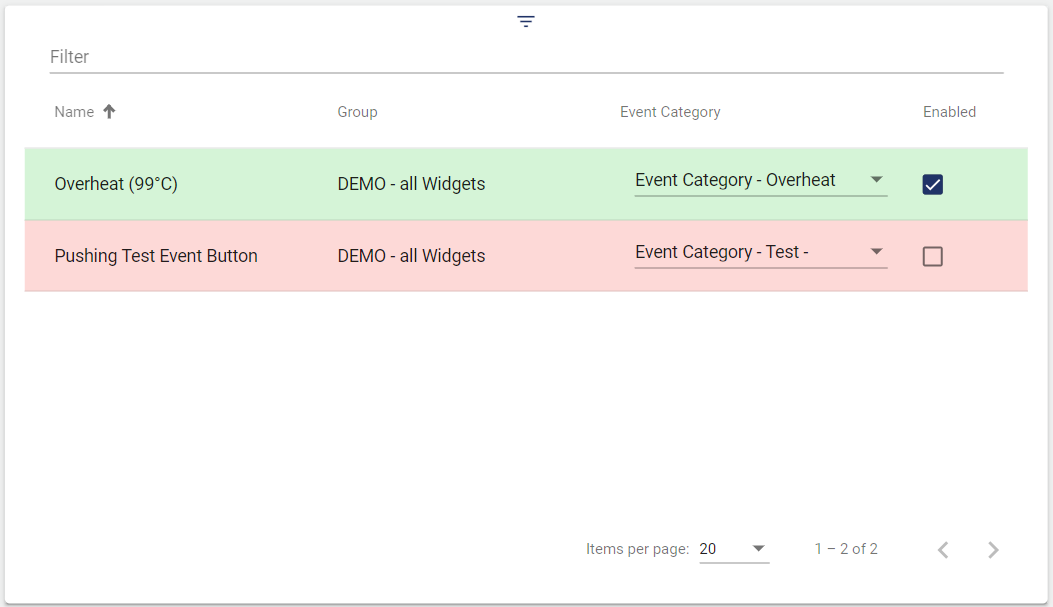This screenshot has width=1053, height=607.
Task: Click the filter list icon at top
Action: 526,21
